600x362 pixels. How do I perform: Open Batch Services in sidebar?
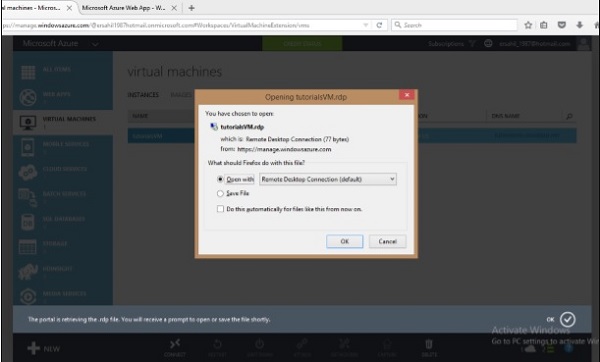63,197
